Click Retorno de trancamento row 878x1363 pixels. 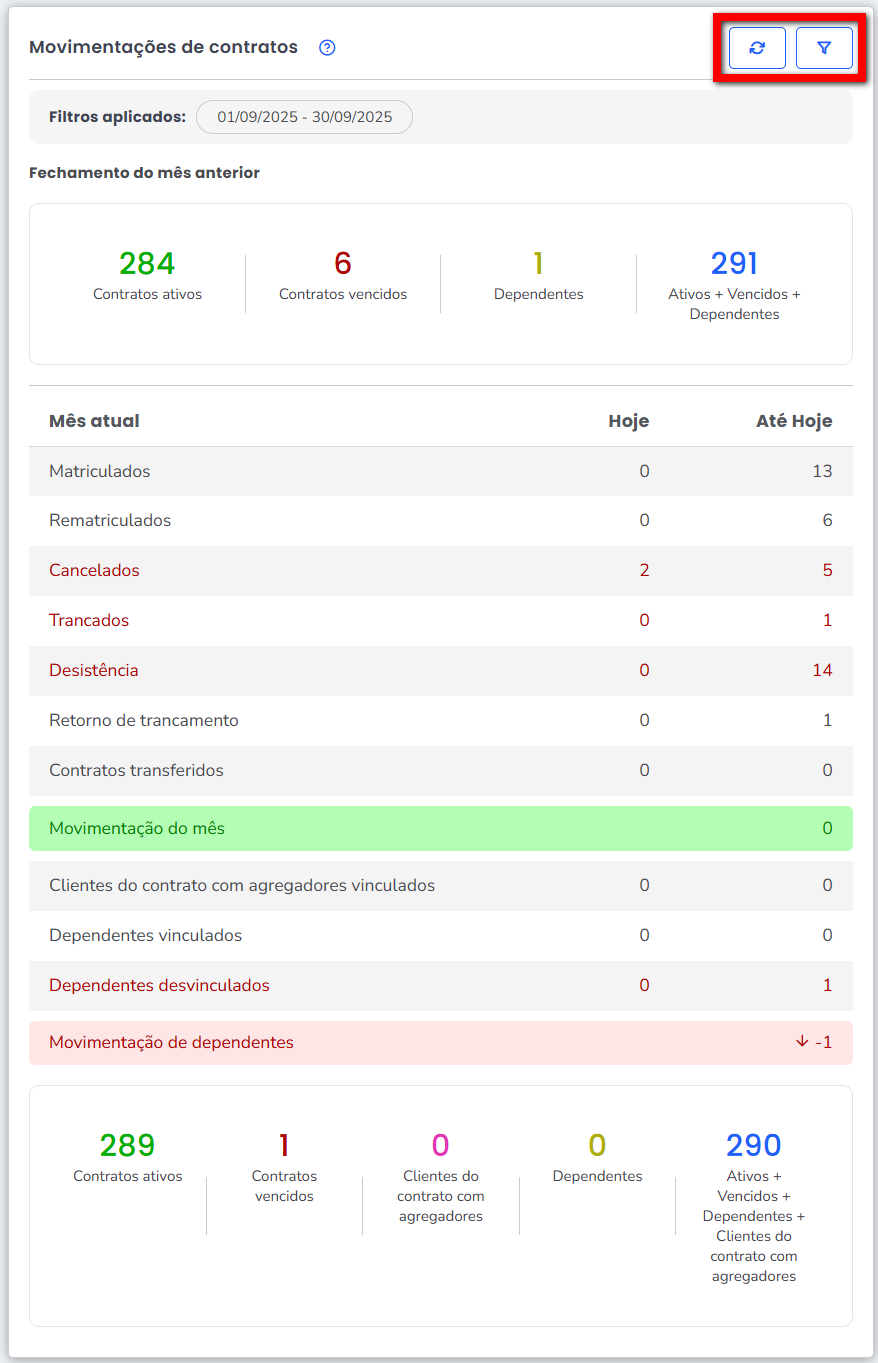144,721
